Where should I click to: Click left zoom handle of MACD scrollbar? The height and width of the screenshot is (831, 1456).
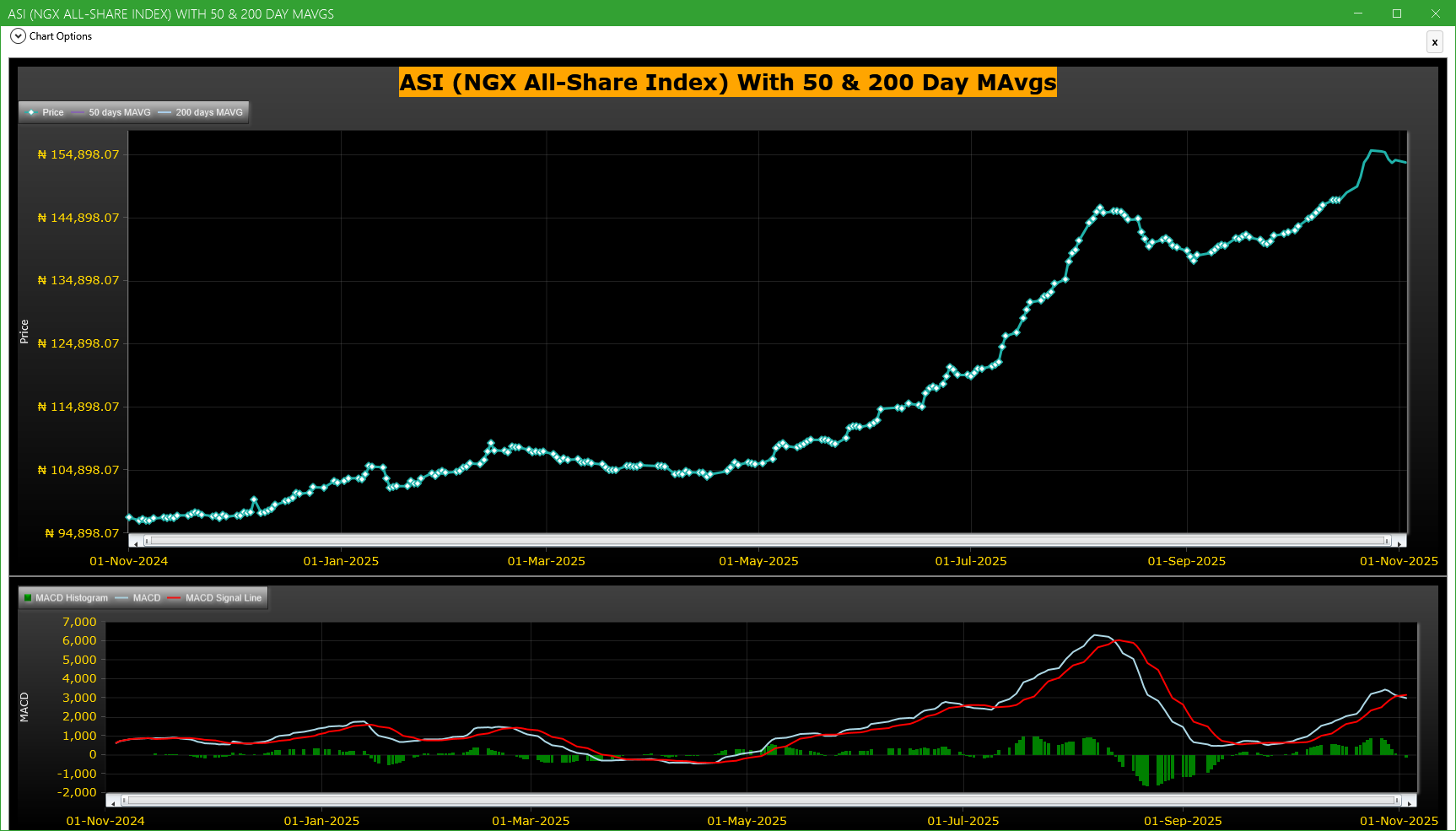(125, 800)
